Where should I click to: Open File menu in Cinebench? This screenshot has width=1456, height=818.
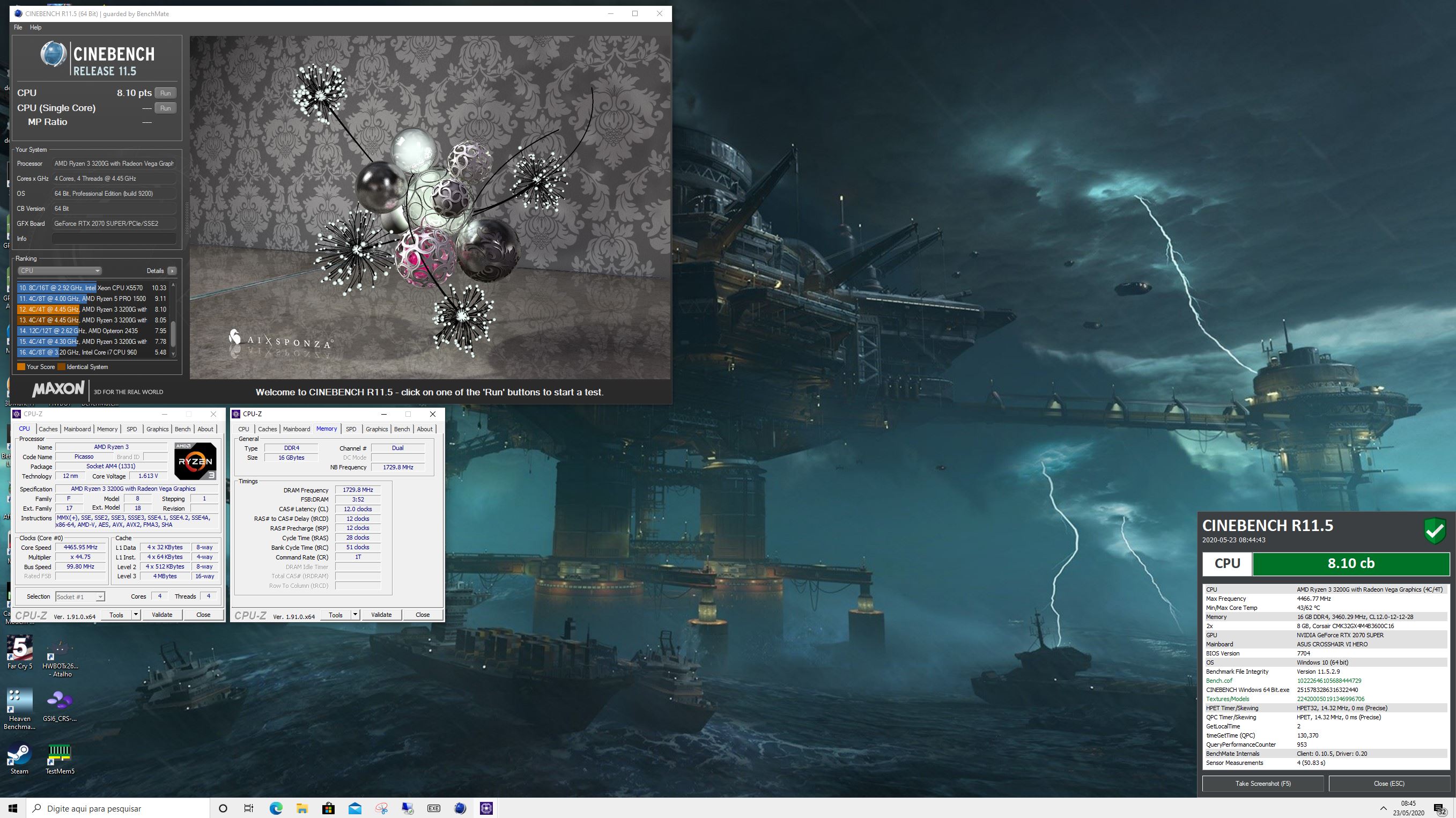click(x=18, y=27)
